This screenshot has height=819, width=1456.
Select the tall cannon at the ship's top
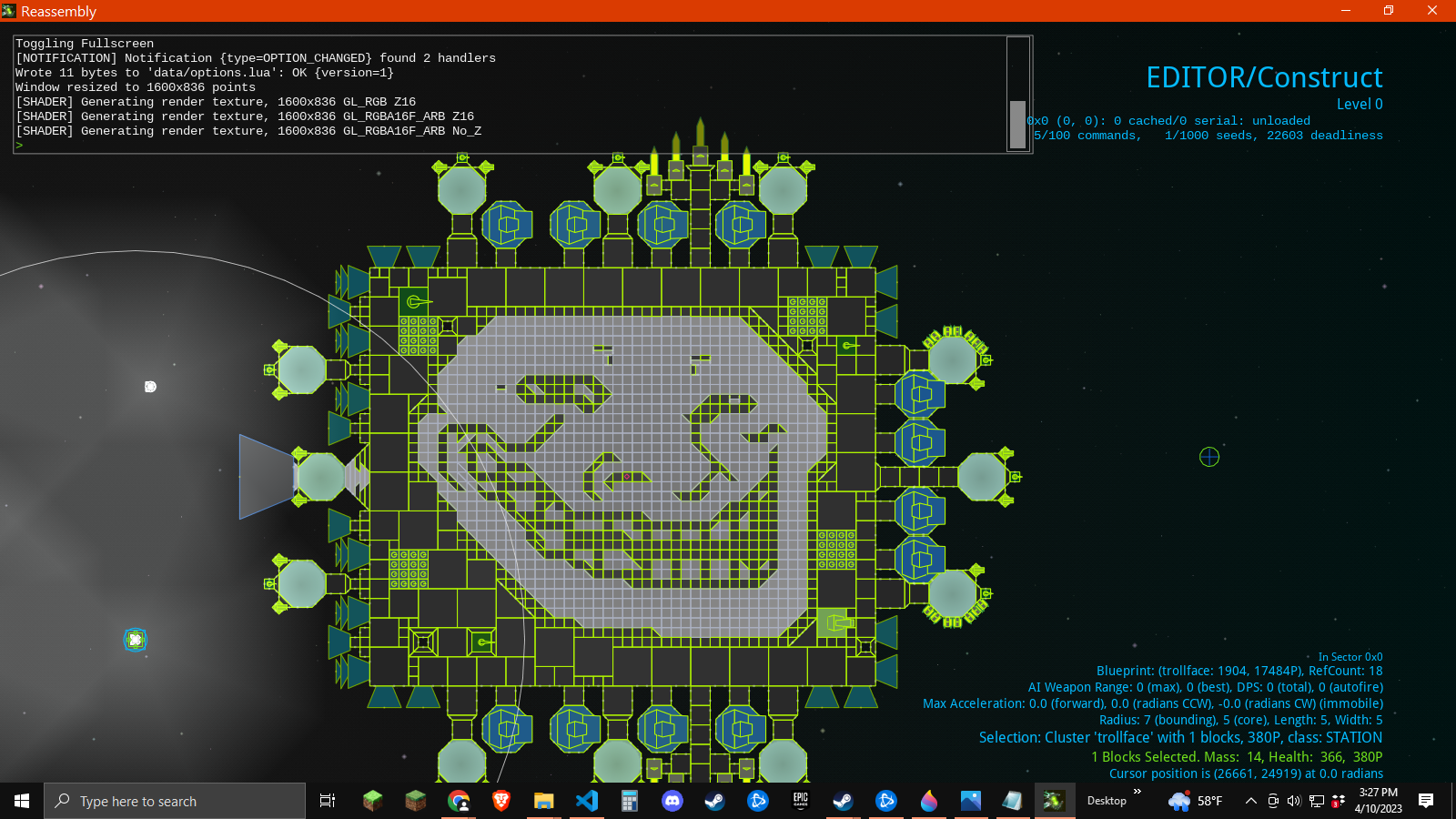(700, 140)
